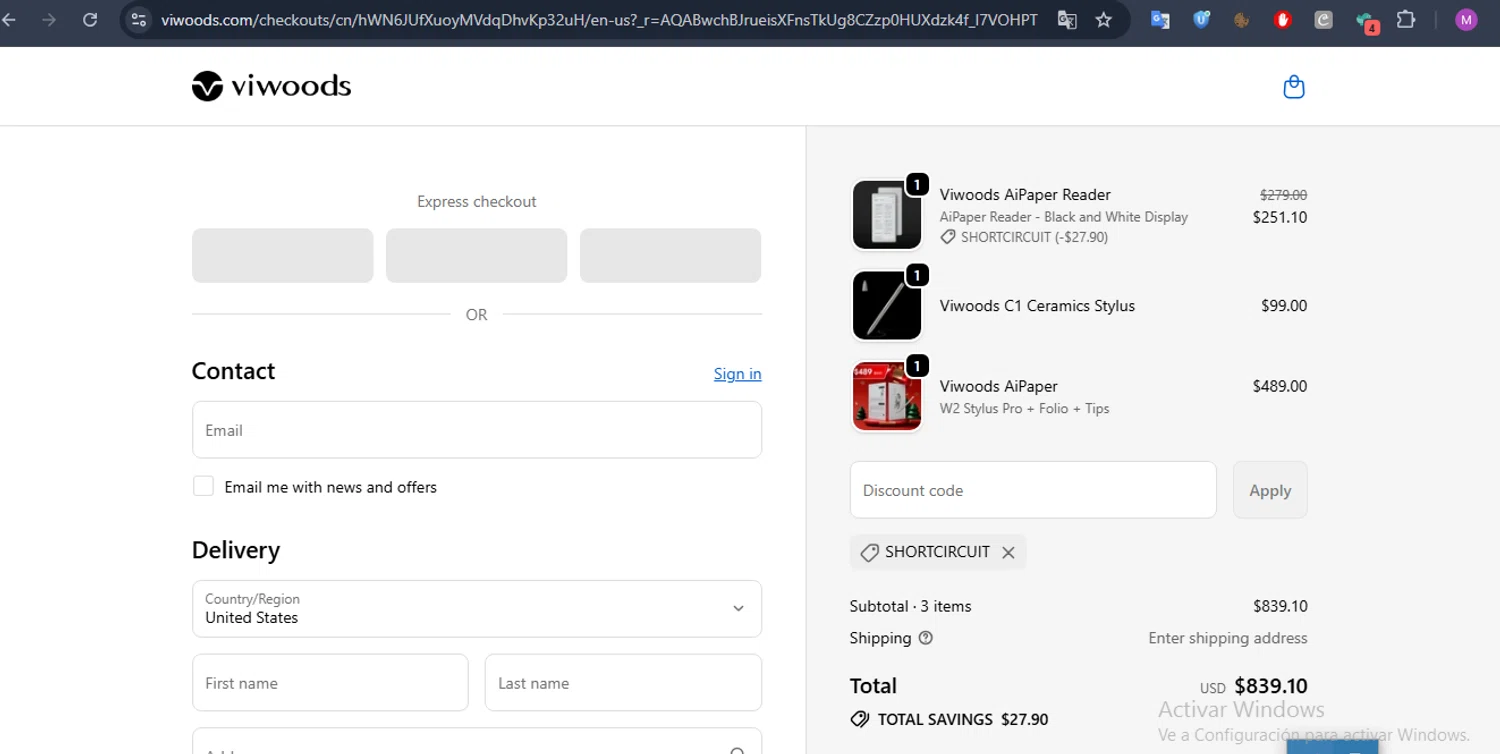
Task: Click the third express checkout button
Action: (670, 255)
